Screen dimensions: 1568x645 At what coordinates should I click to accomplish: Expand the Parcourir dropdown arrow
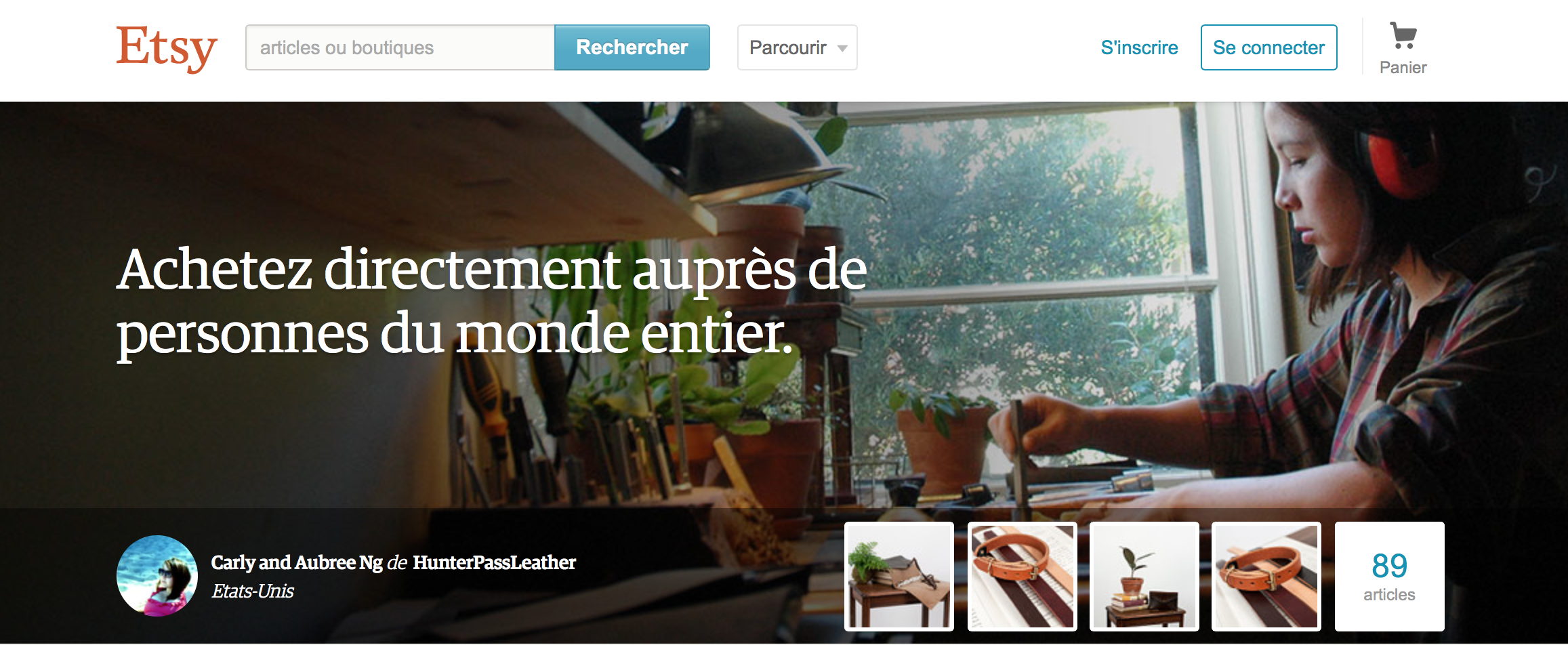[x=842, y=48]
